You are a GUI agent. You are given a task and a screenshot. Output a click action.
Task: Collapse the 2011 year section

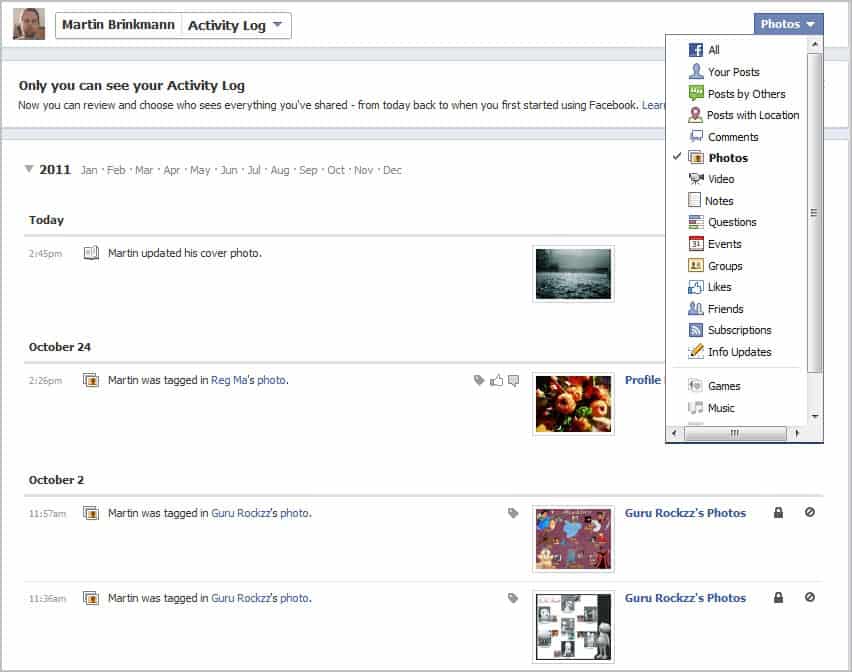[x=29, y=169]
